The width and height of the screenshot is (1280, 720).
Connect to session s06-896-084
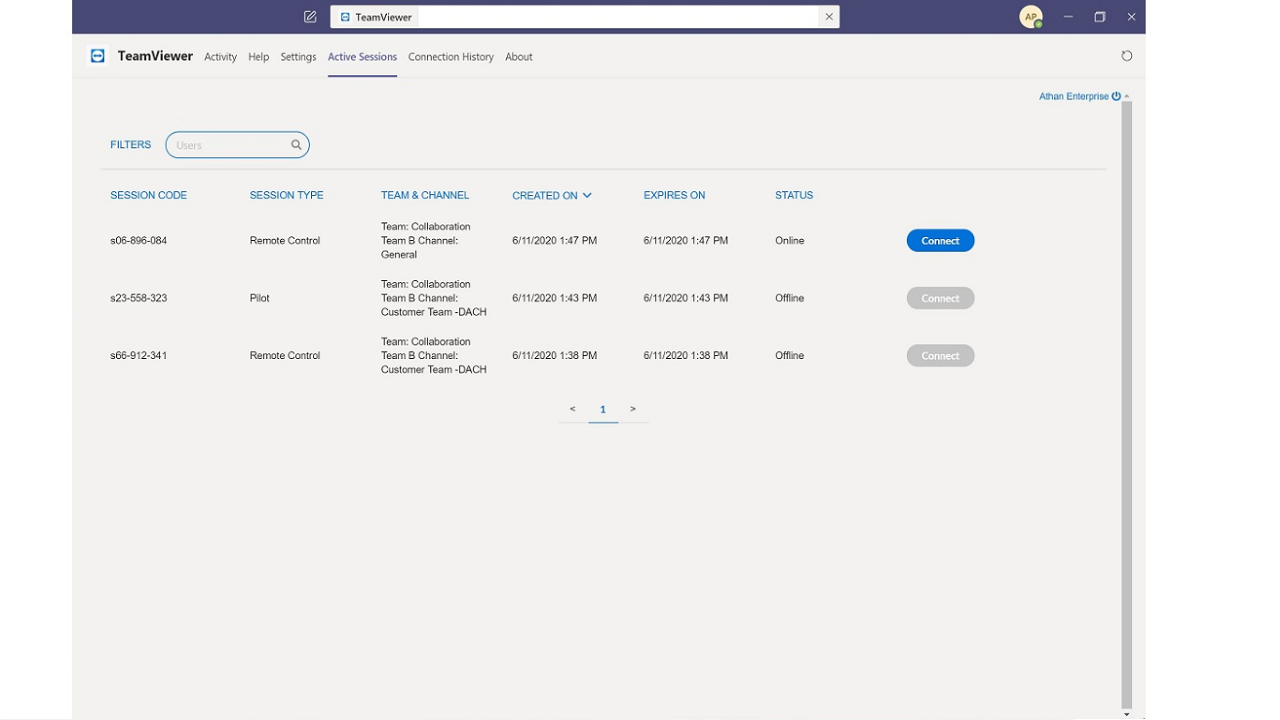[x=940, y=241]
